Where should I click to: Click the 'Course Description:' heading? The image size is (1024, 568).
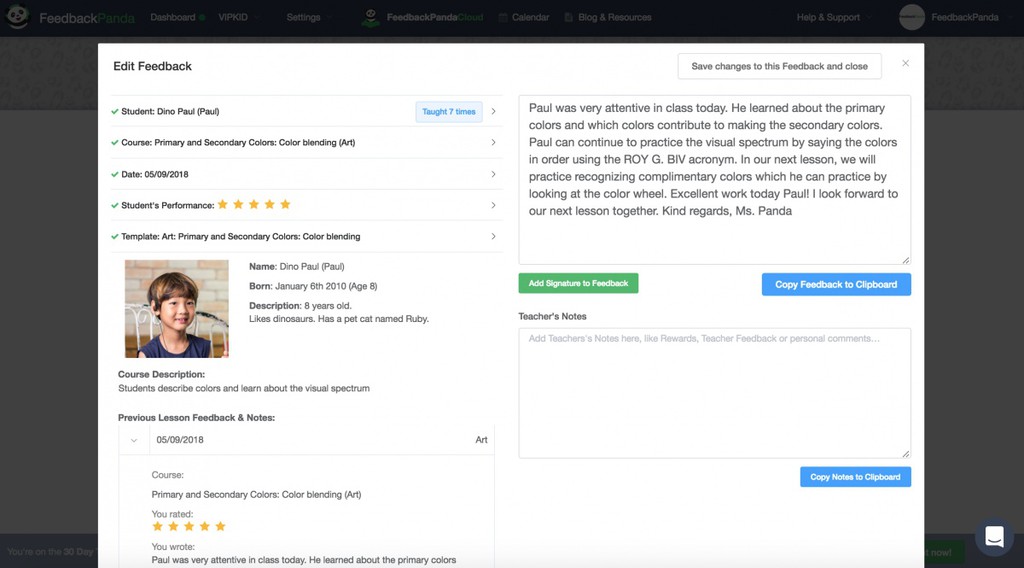[x=161, y=375]
